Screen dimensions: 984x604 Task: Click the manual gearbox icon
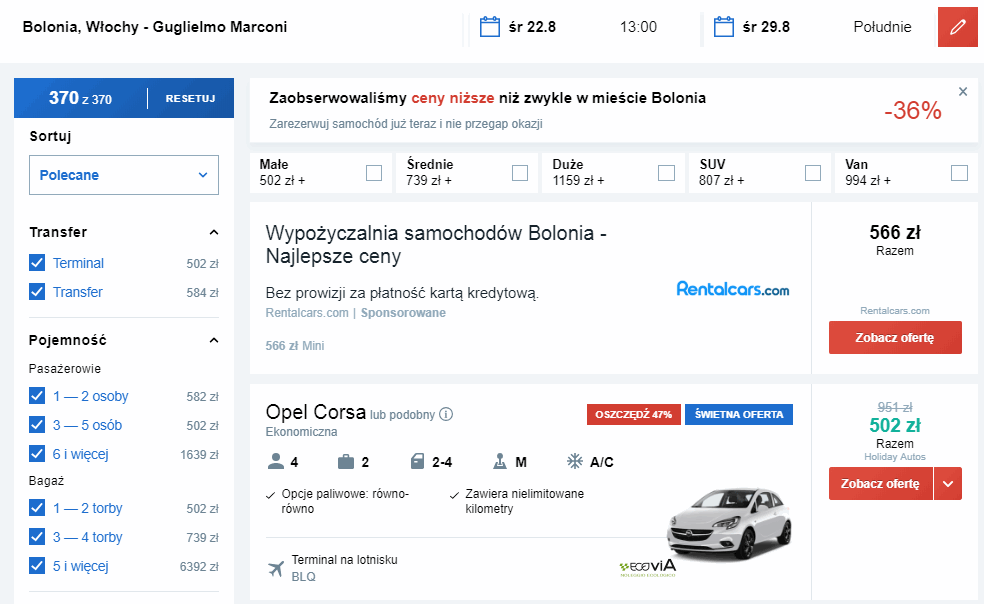pyautogui.click(x=500, y=461)
